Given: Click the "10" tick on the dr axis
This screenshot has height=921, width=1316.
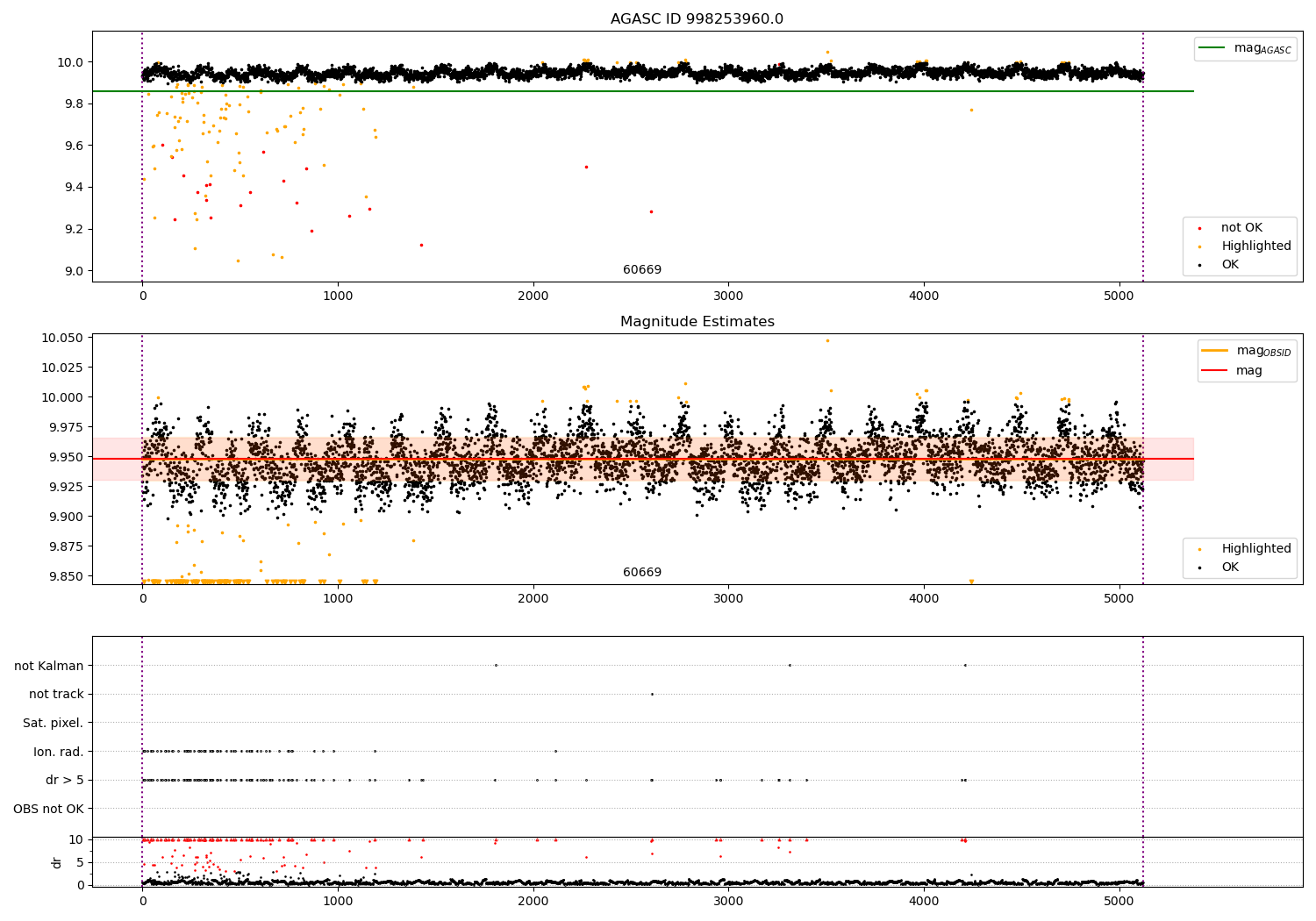Looking at the screenshot, I should click(77, 839).
